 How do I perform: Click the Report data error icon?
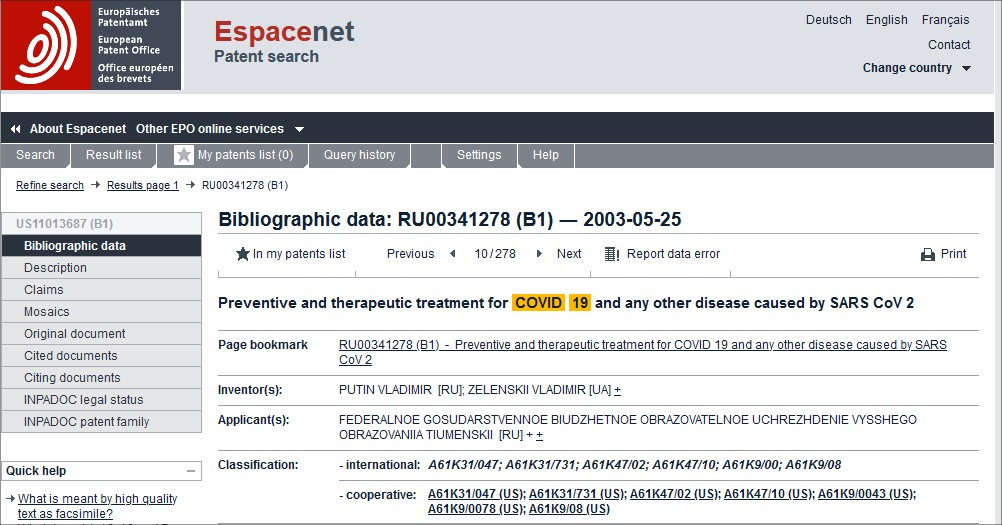pos(612,254)
